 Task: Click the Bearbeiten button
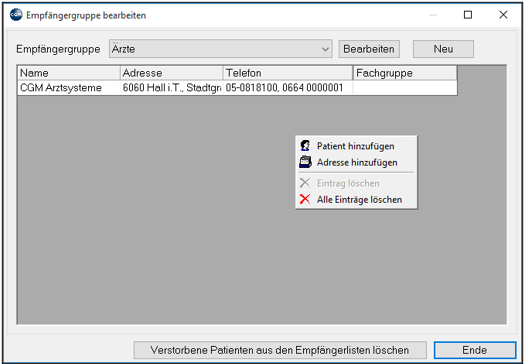(x=369, y=49)
